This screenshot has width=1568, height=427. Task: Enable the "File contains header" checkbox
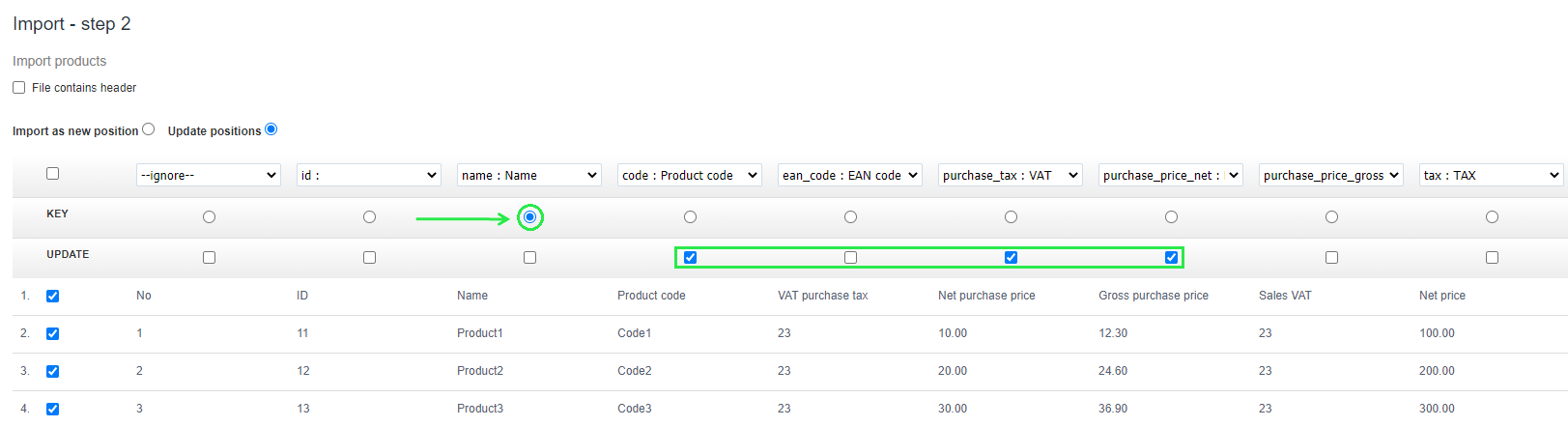pyautogui.click(x=18, y=88)
